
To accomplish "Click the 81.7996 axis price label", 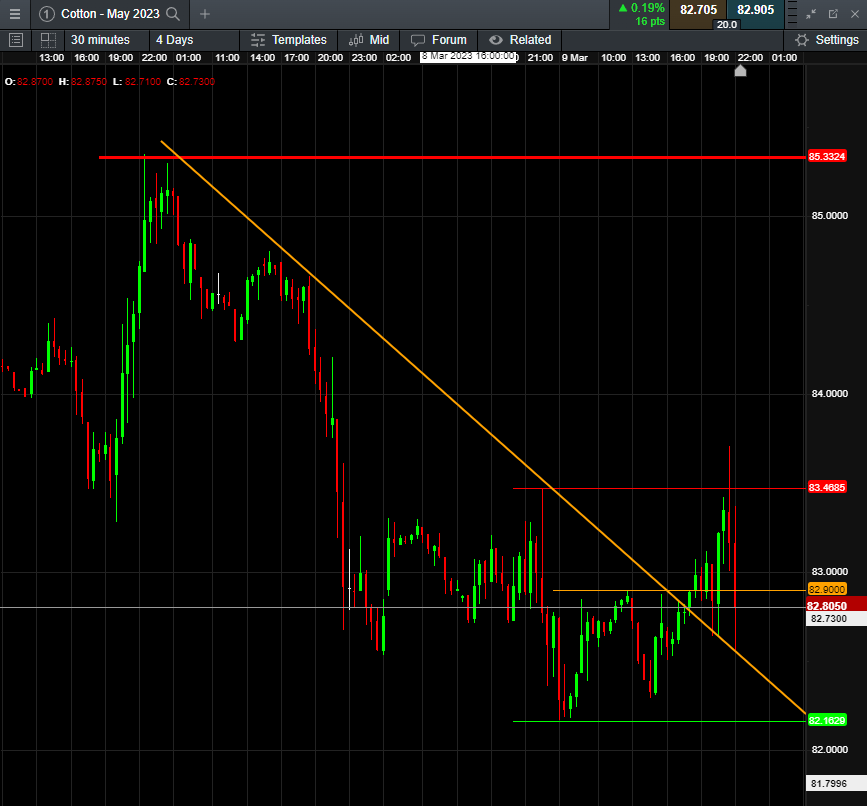I will coord(835,783).
